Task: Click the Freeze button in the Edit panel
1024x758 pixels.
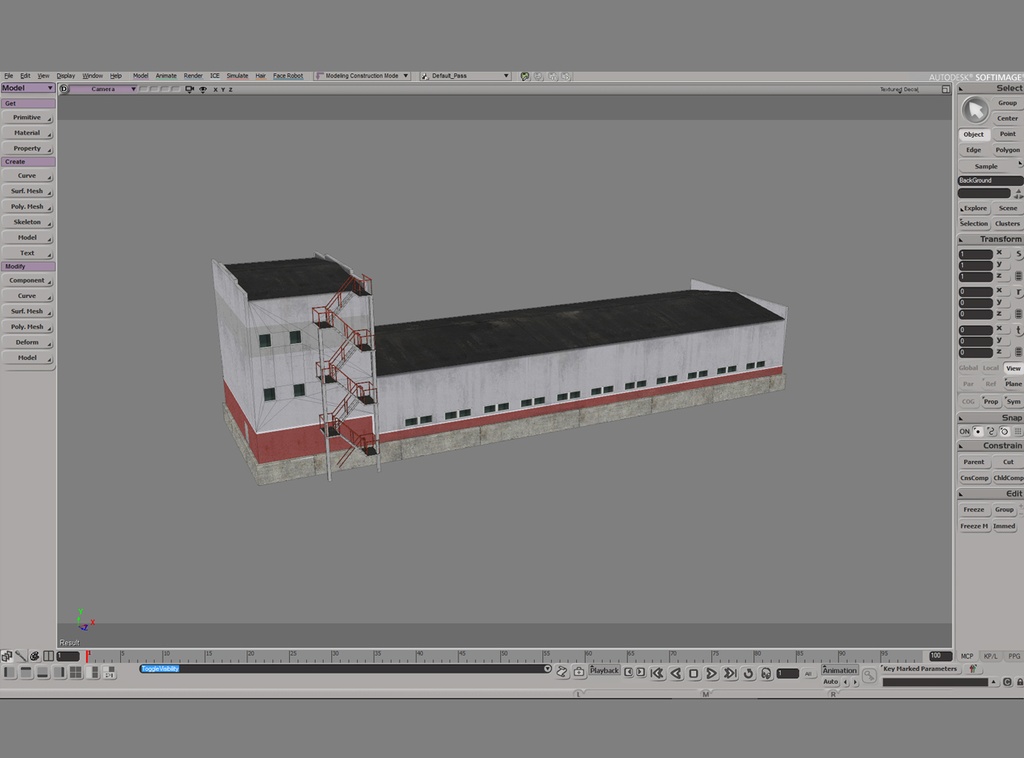Action: click(973, 509)
